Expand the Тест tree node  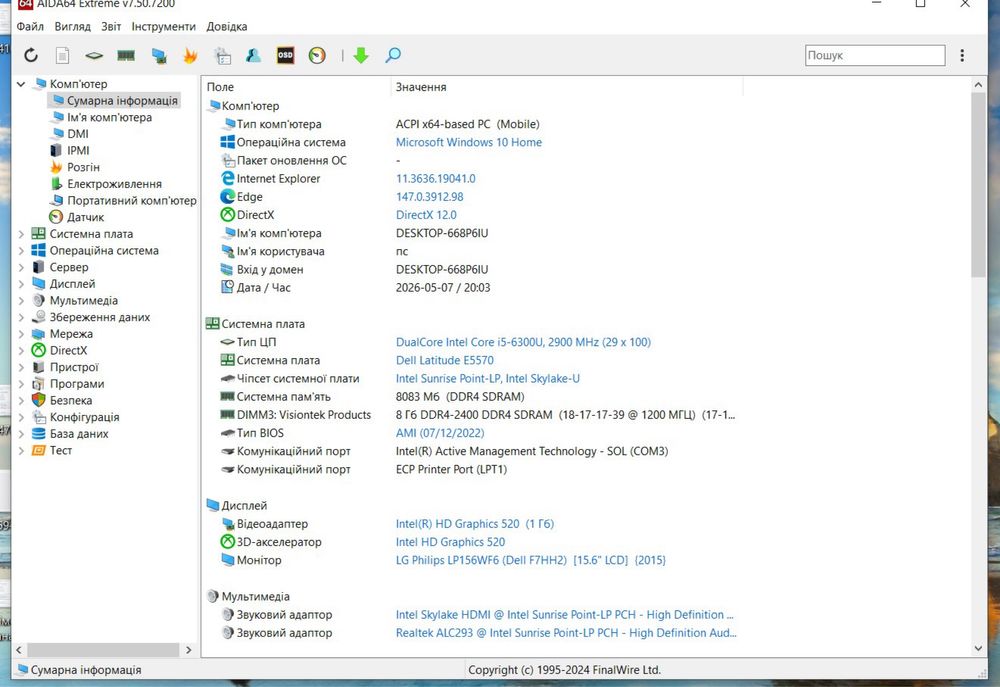pyautogui.click(x=21, y=450)
